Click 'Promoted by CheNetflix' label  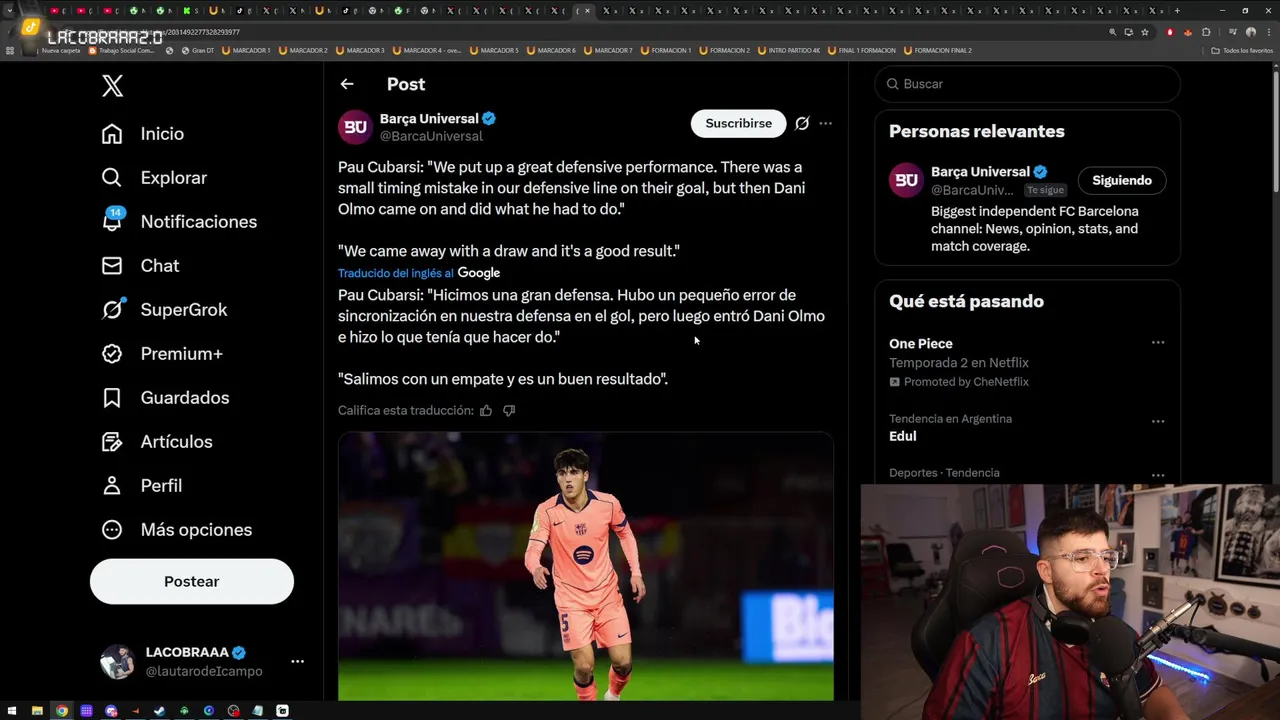(959, 382)
